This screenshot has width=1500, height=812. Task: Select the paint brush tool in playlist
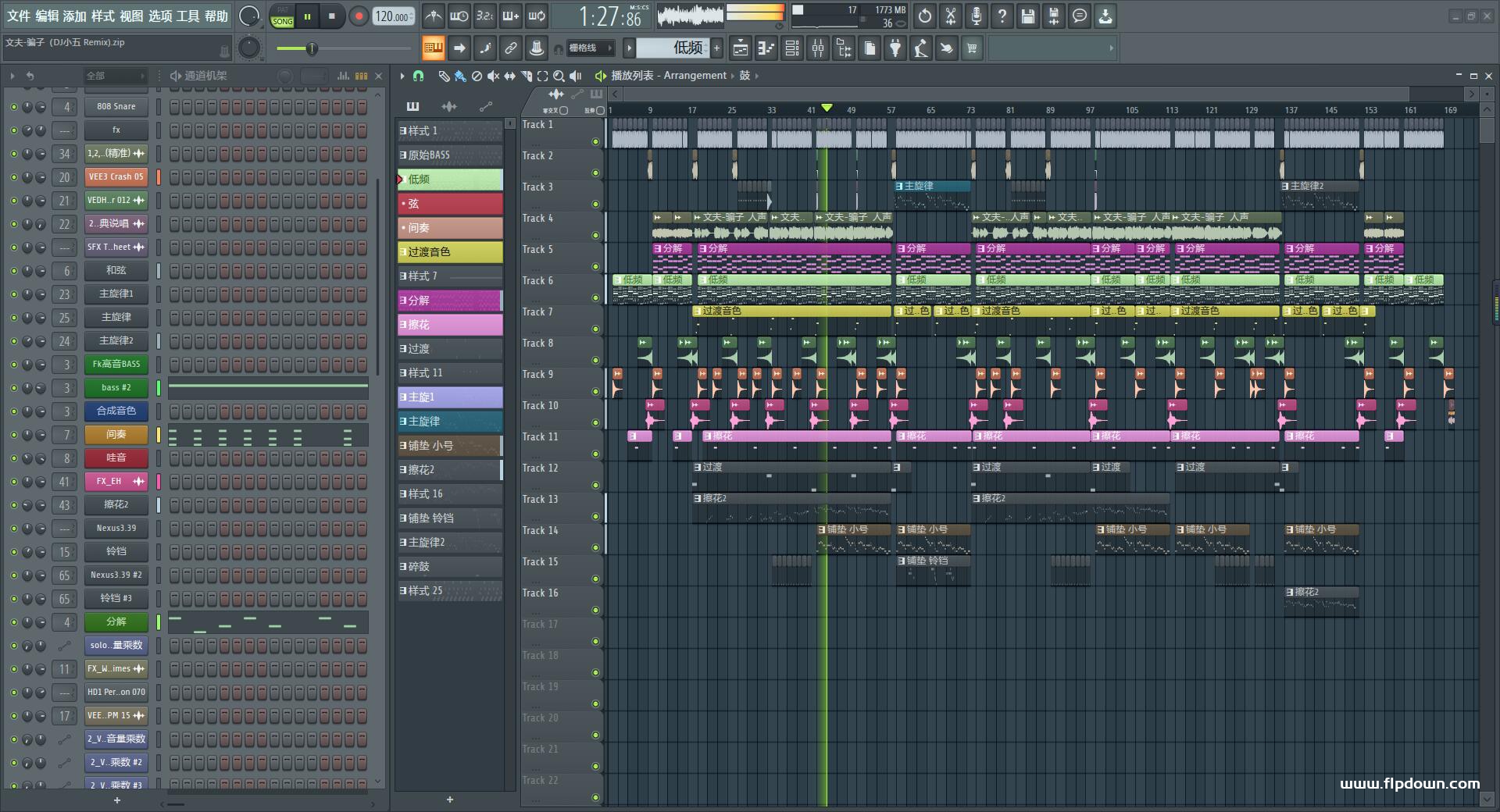pos(460,76)
